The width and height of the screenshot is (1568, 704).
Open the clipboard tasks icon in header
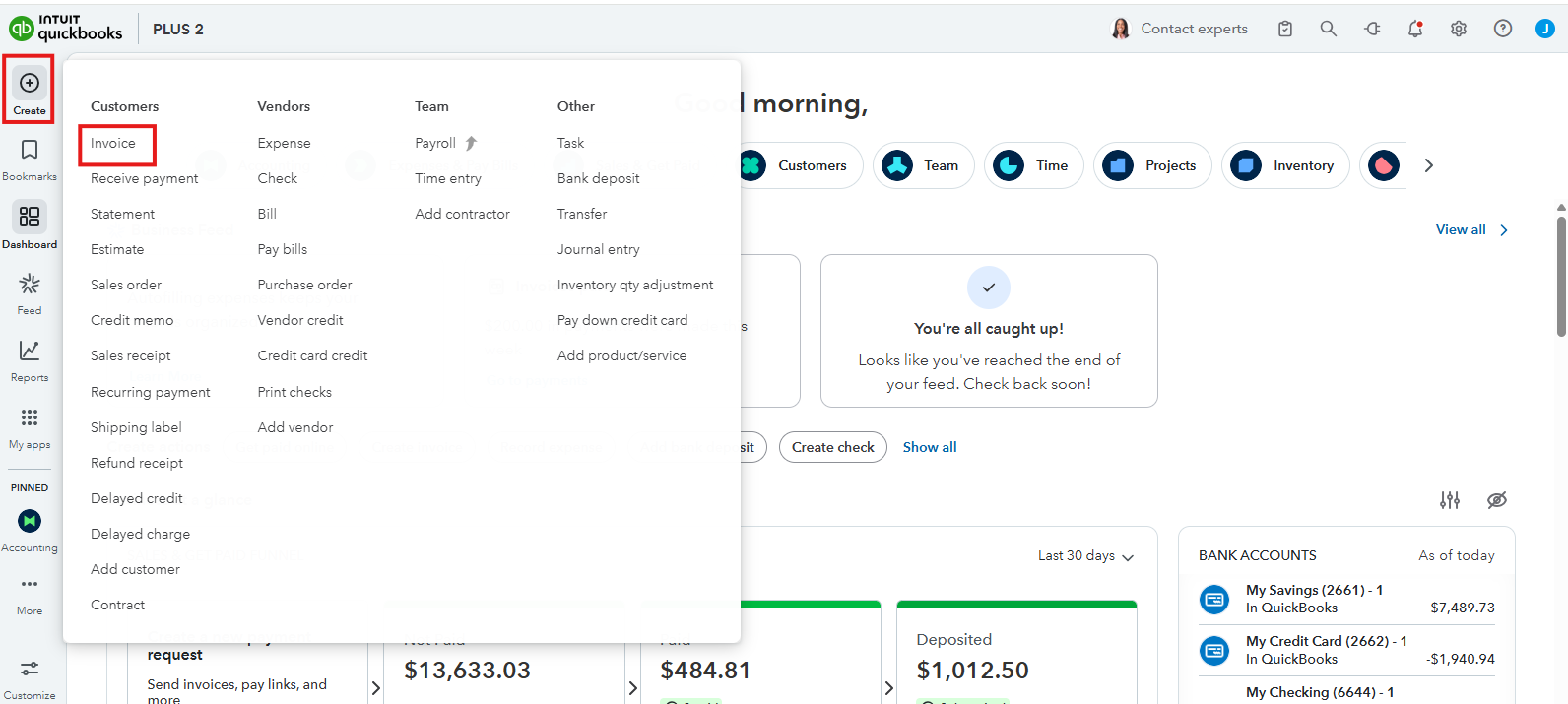click(x=1285, y=29)
